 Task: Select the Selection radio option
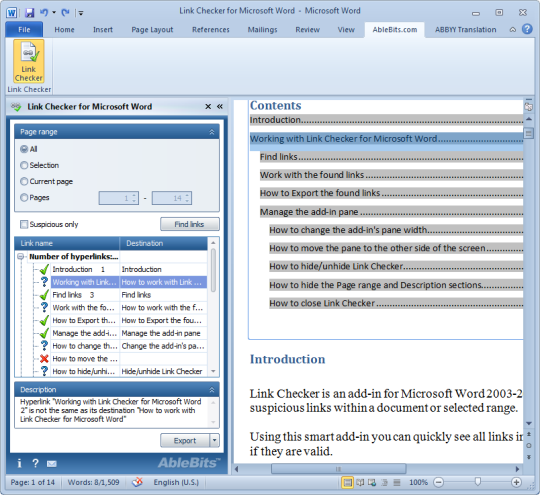24,165
